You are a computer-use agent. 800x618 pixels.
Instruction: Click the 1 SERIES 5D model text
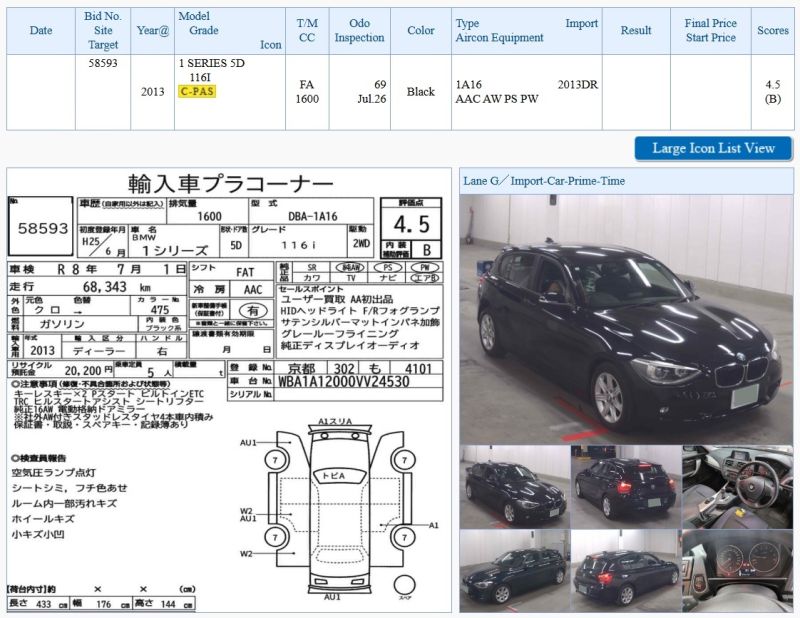tap(212, 63)
